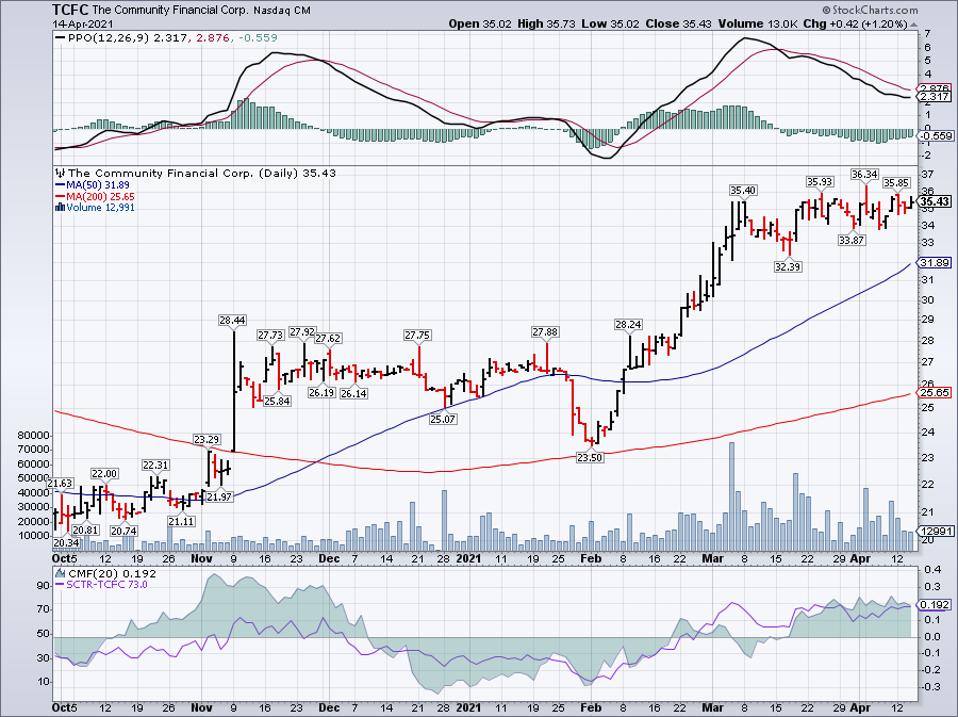
Task: Click the 32.39 low price label
Action: tap(788, 266)
